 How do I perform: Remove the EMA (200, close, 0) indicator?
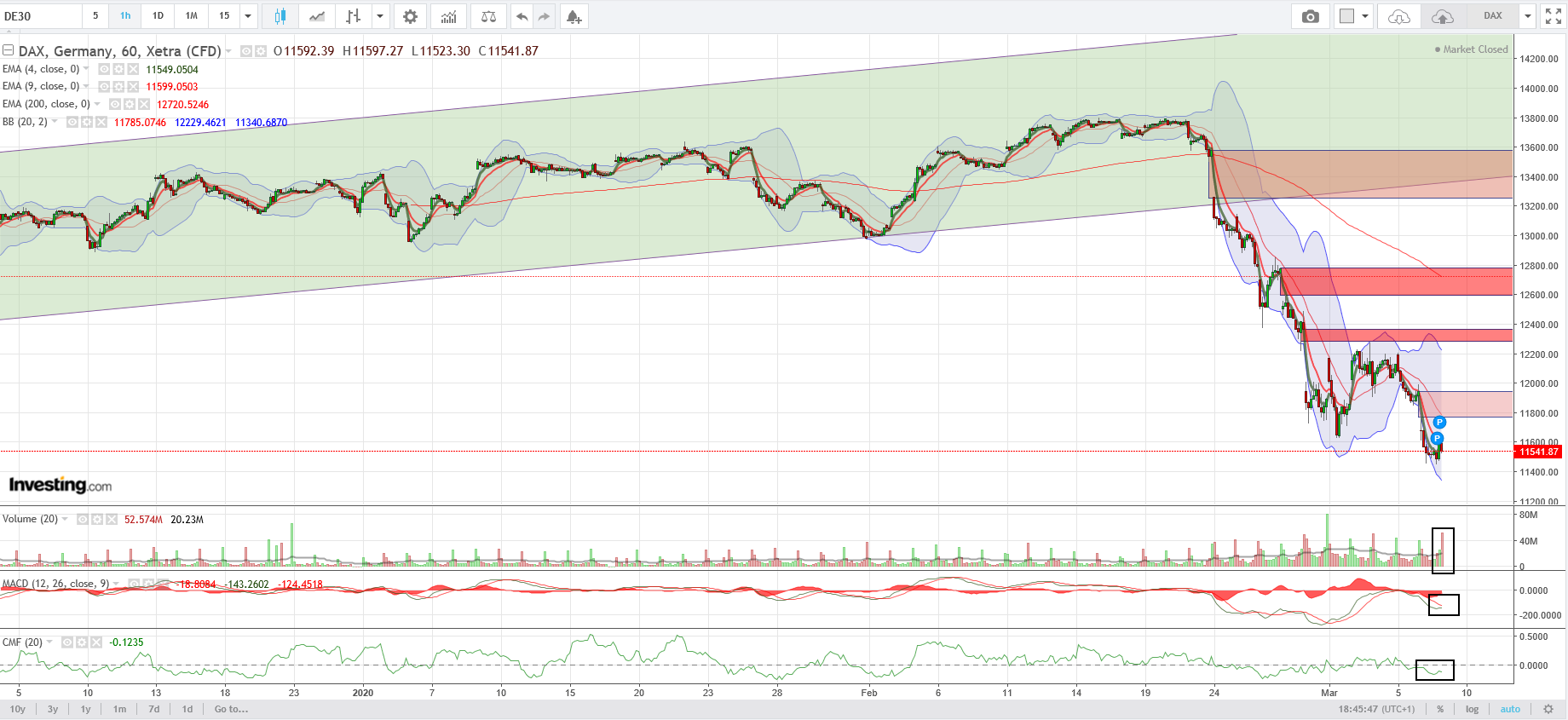click(144, 104)
